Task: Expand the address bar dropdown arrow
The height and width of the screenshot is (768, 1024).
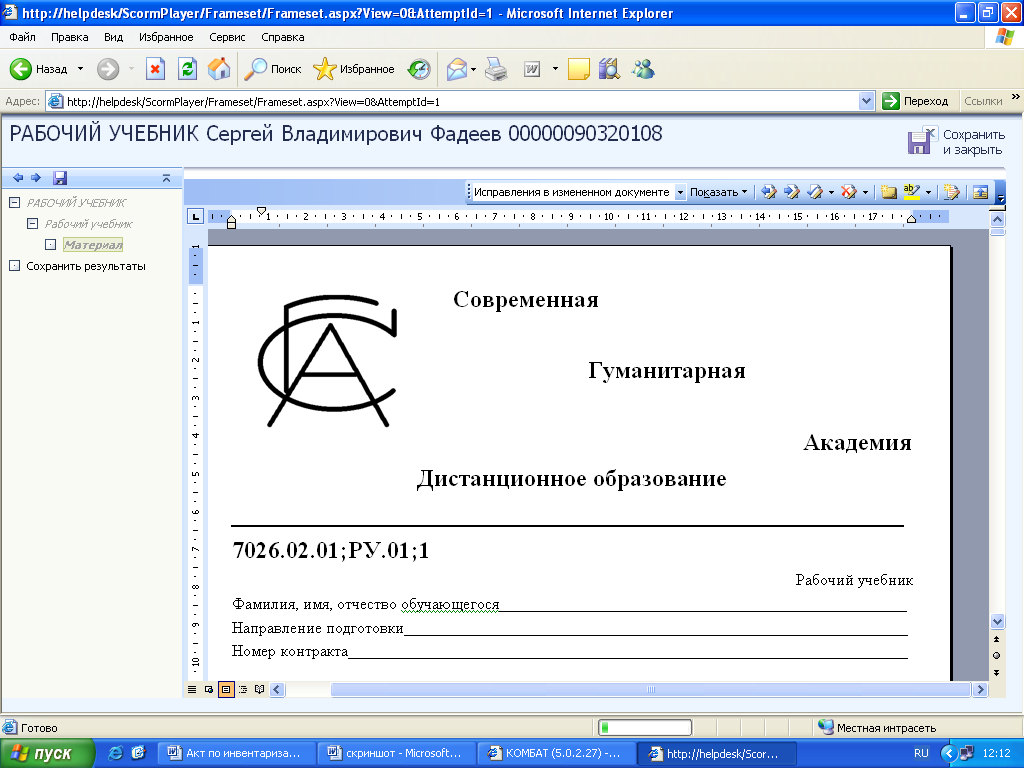Action: tap(867, 101)
